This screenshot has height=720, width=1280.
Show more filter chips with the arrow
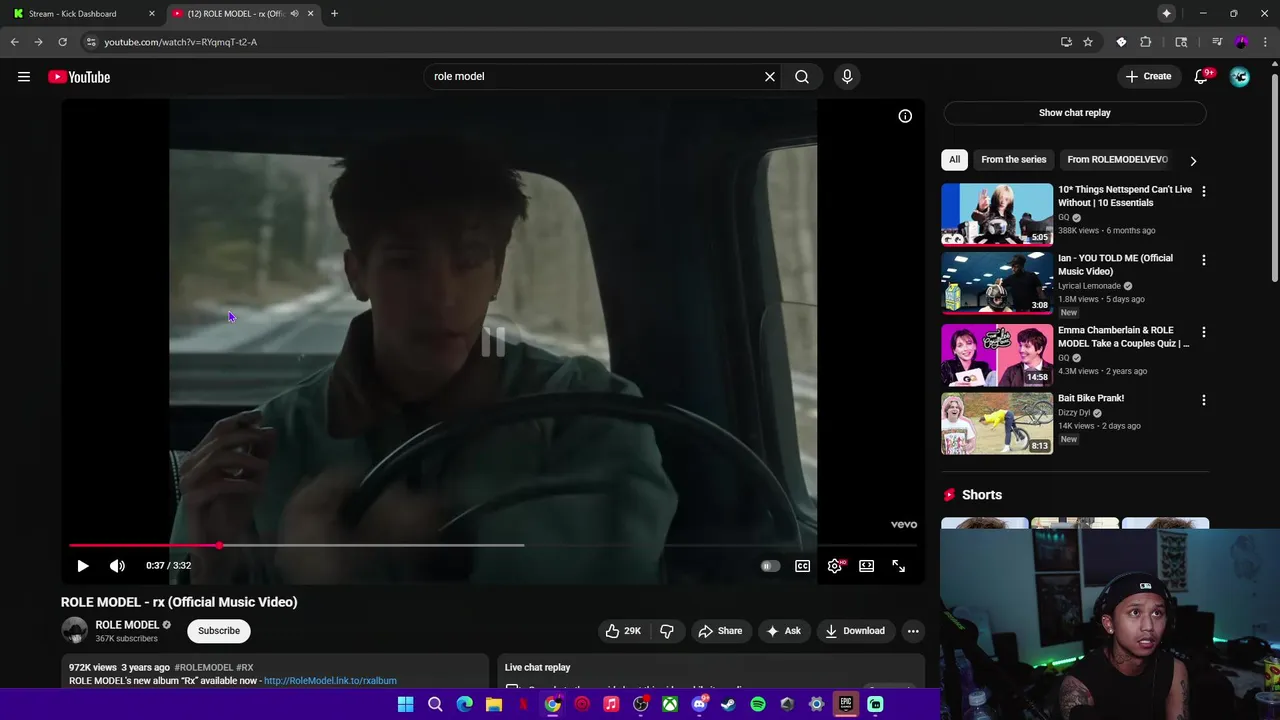point(1193,160)
